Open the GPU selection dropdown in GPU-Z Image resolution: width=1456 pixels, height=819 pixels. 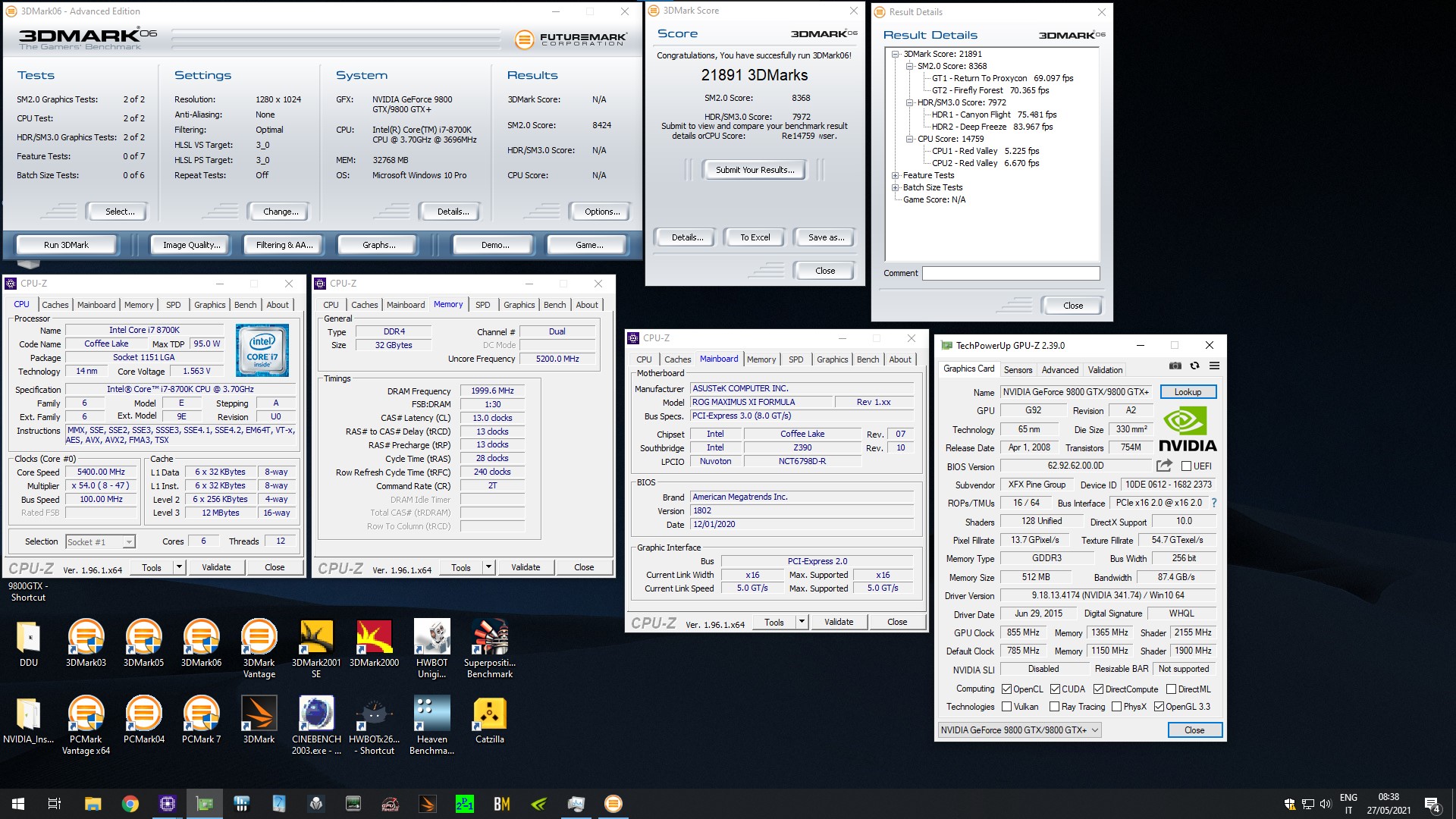coord(1019,730)
